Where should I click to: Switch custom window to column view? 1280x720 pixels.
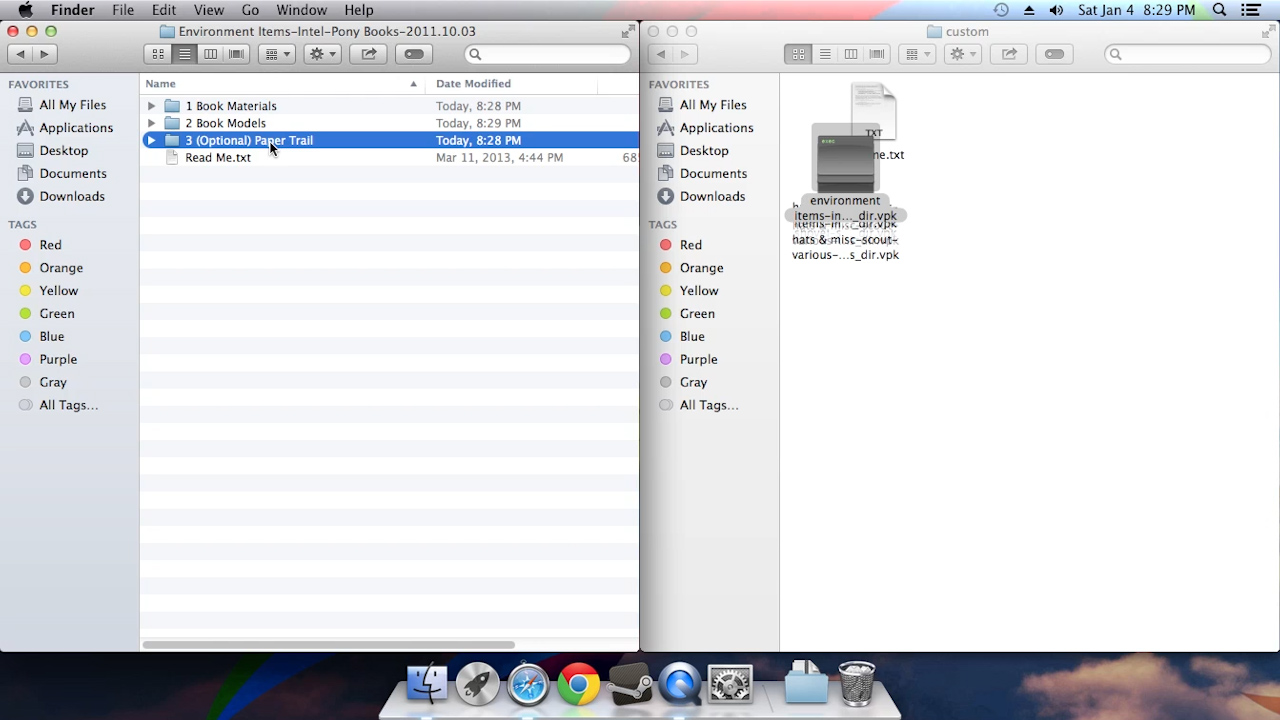[850, 54]
